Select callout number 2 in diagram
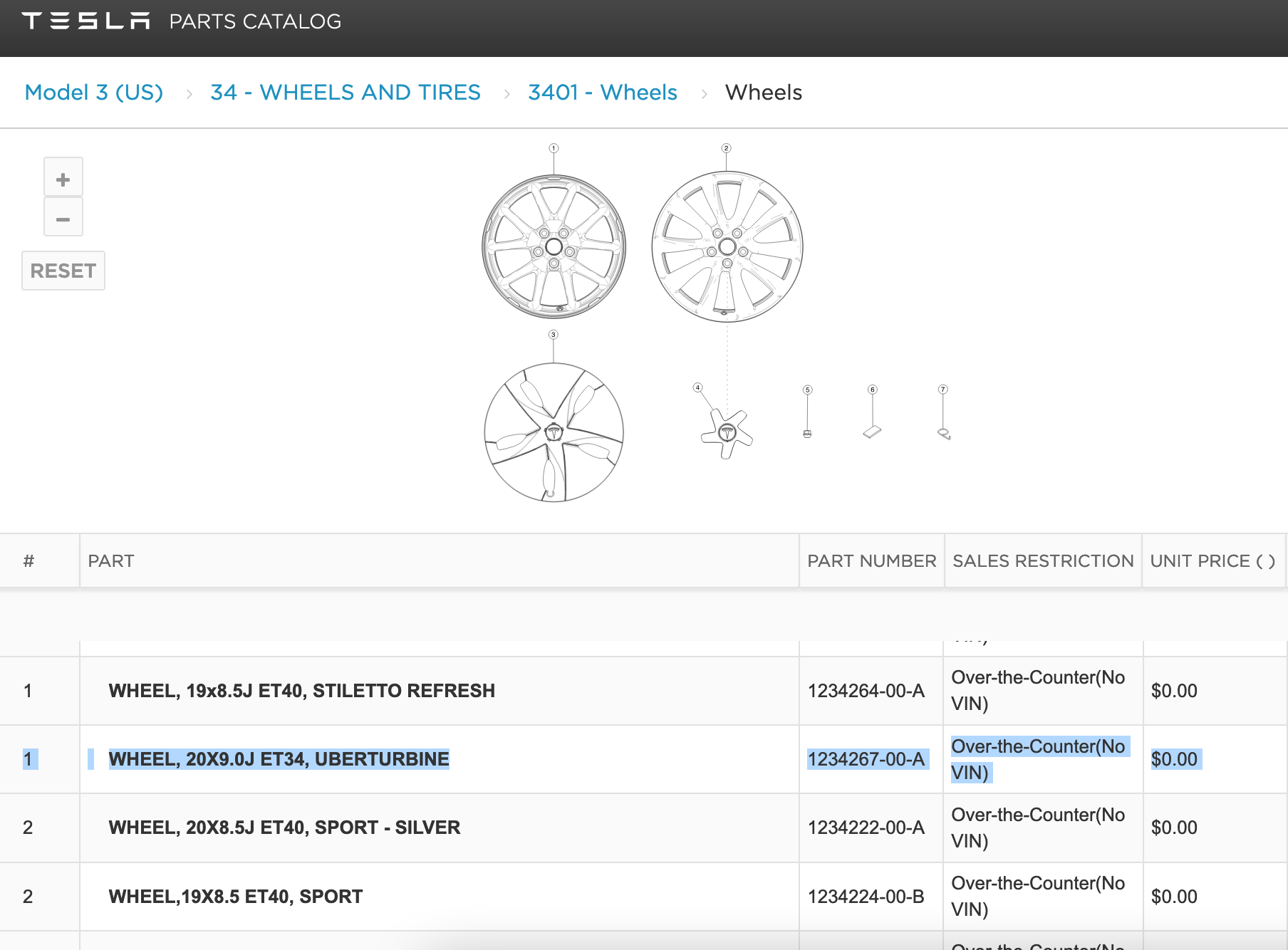The height and width of the screenshot is (950, 1288). [726, 148]
